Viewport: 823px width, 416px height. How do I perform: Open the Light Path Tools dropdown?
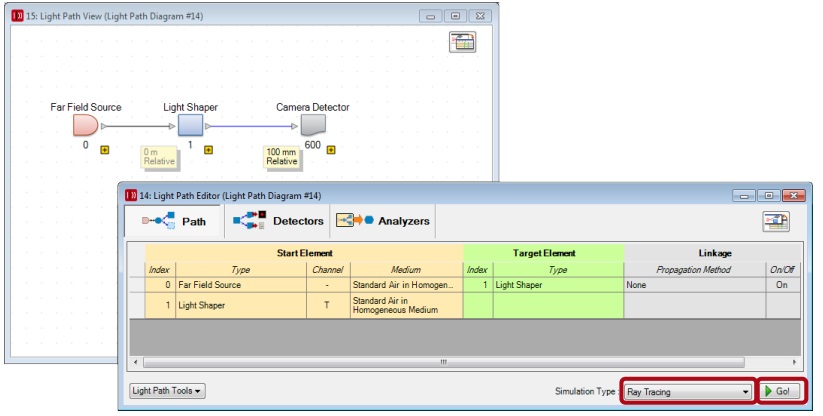(x=167, y=391)
